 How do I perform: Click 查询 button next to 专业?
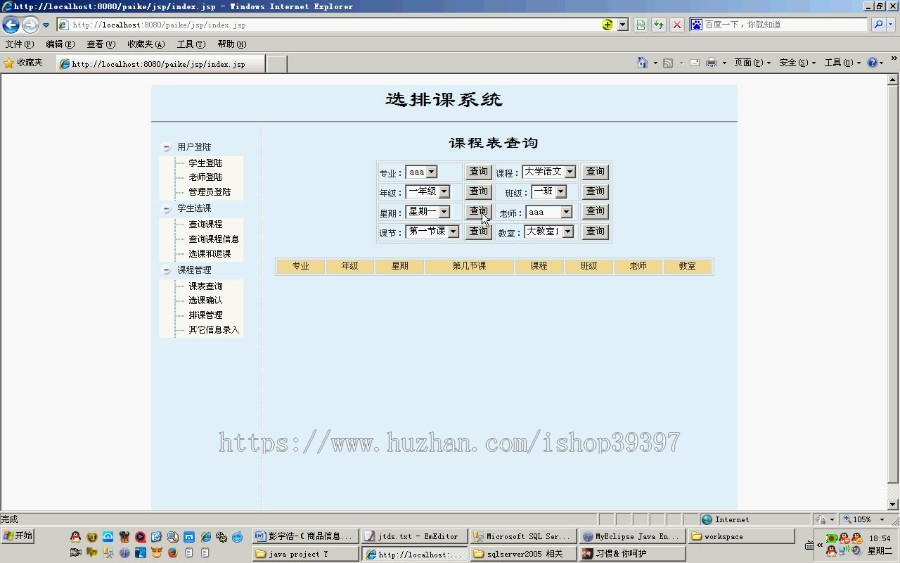[478, 171]
